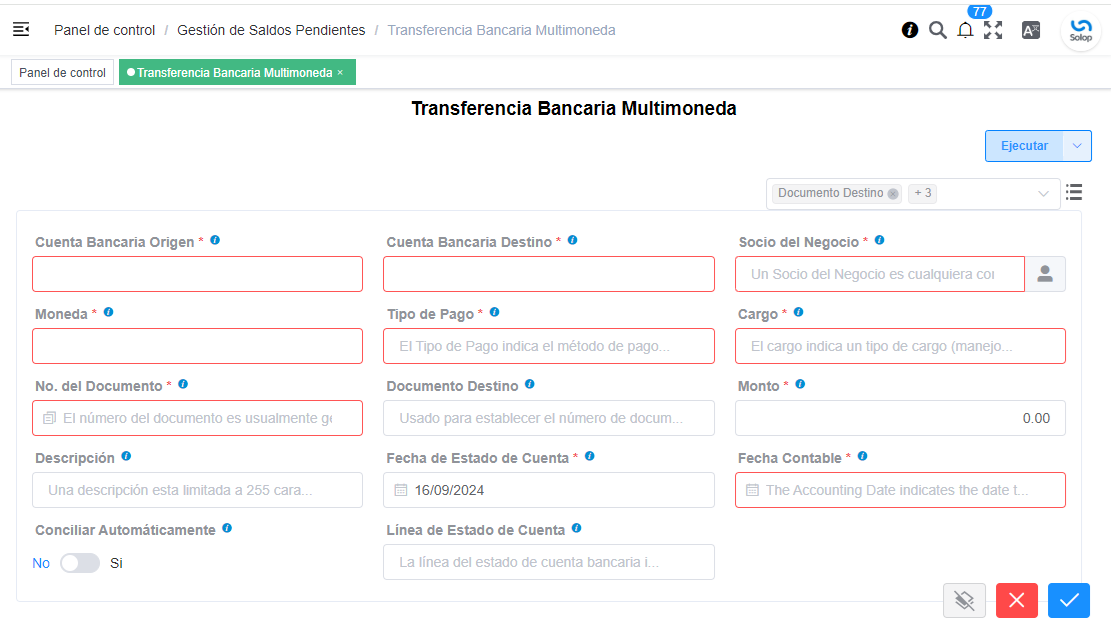Show info for Monto field
The image size is (1111, 625).
tap(800, 384)
